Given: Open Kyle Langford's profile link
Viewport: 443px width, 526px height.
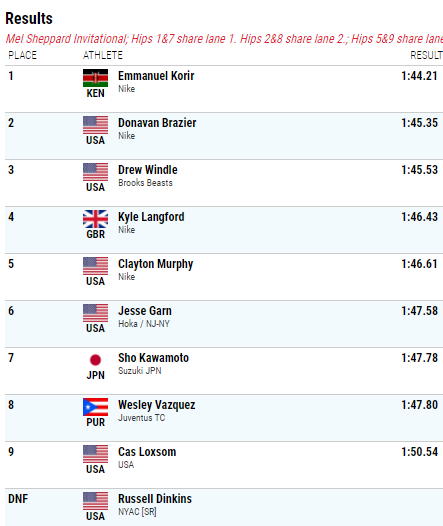Looking at the screenshot, I should (151, 217).
